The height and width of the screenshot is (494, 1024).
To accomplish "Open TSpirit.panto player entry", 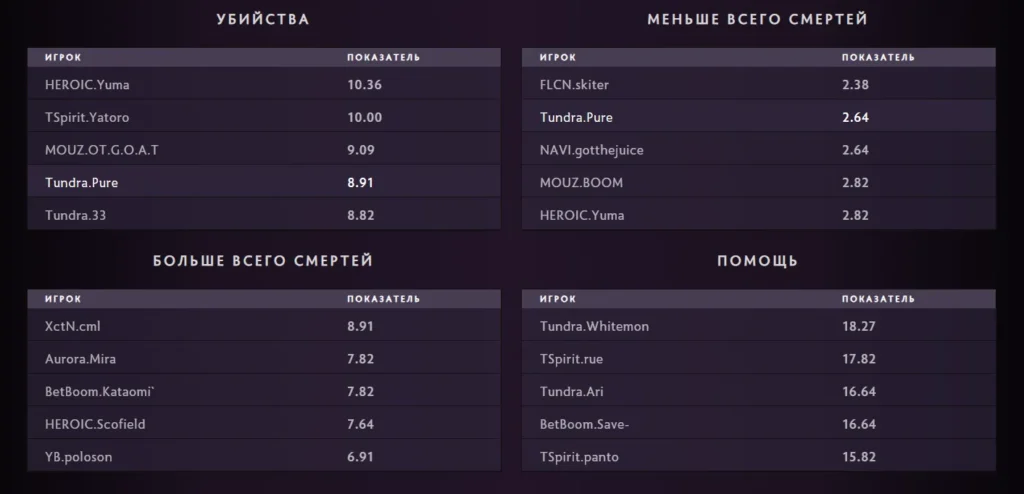I will click(x=578, y=457).
